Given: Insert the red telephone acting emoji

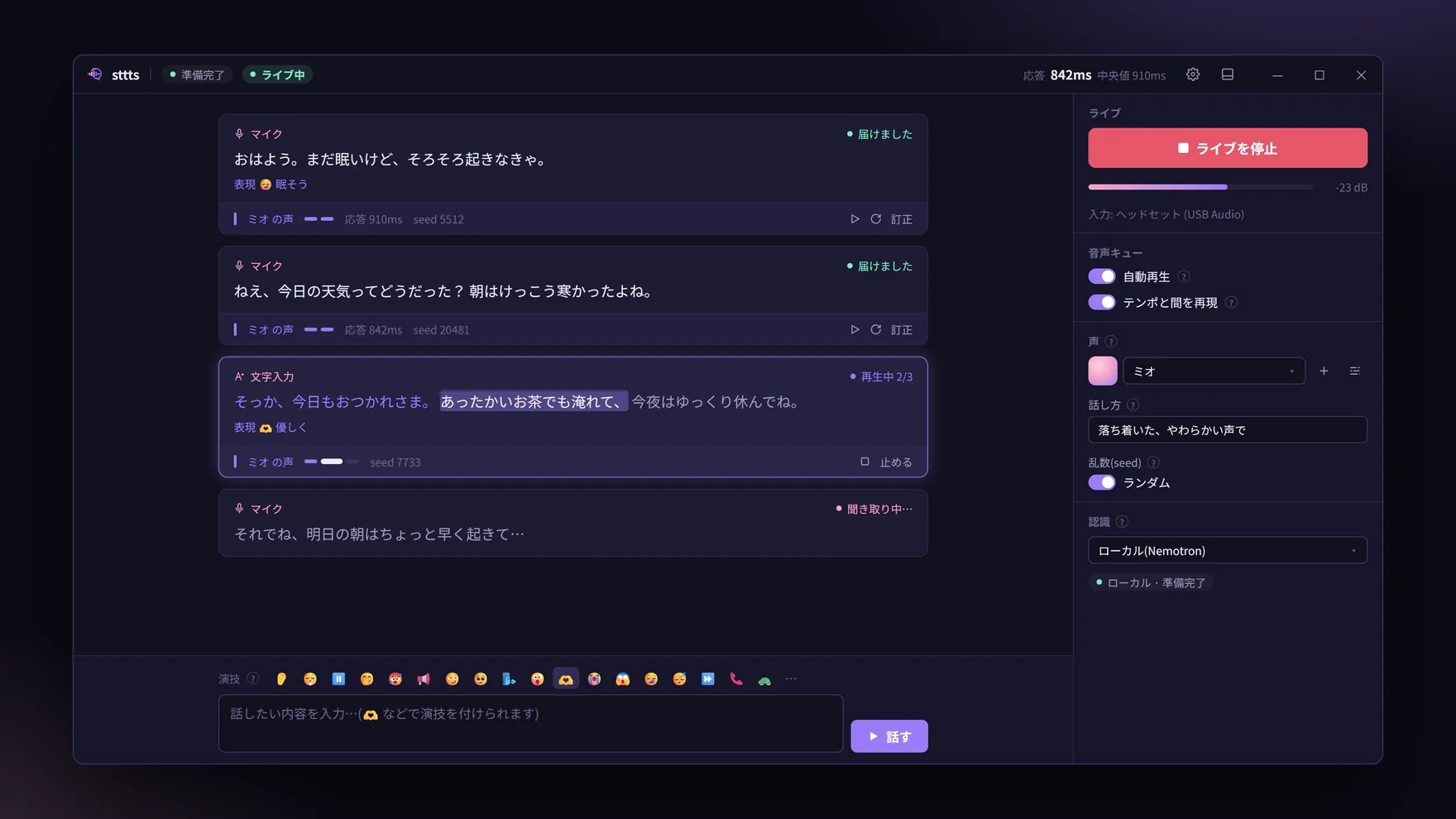Looking at the screenshot, I should click(x=736, y=679).
